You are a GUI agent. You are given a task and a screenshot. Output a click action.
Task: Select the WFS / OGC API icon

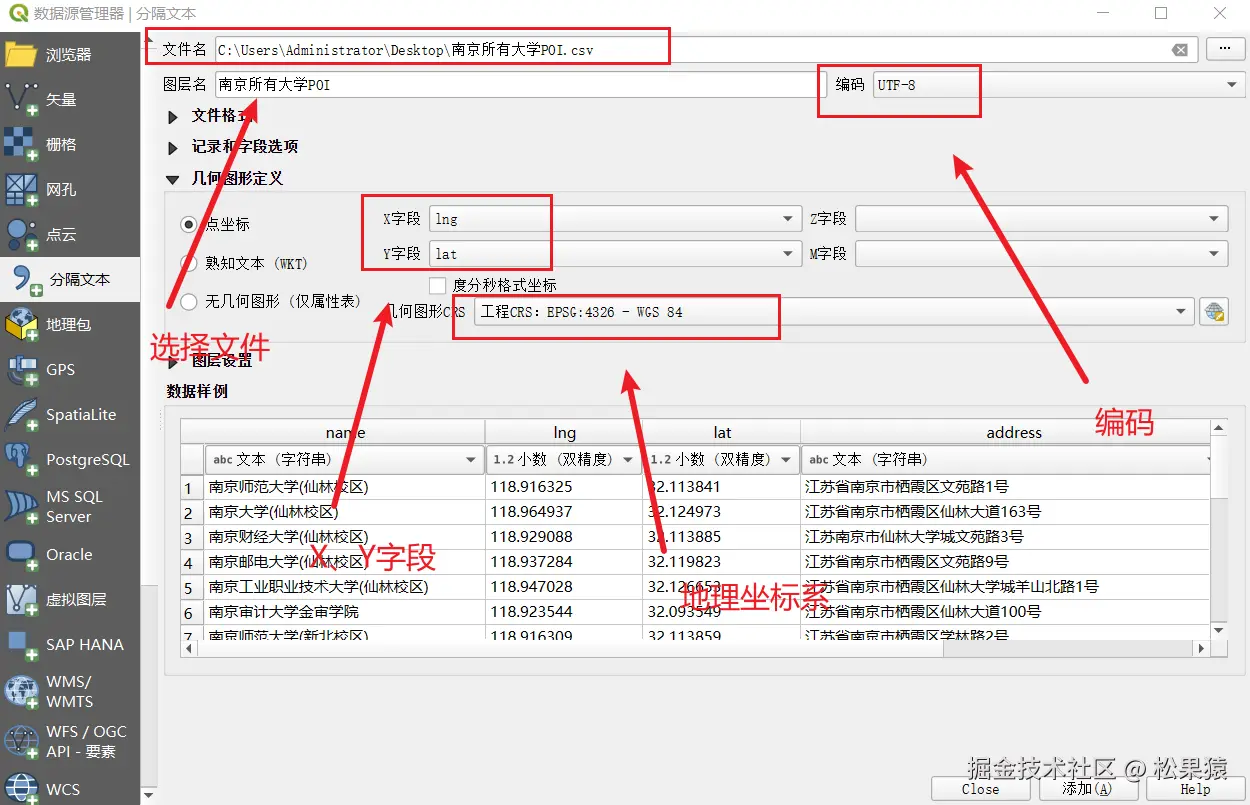[21, 741]
